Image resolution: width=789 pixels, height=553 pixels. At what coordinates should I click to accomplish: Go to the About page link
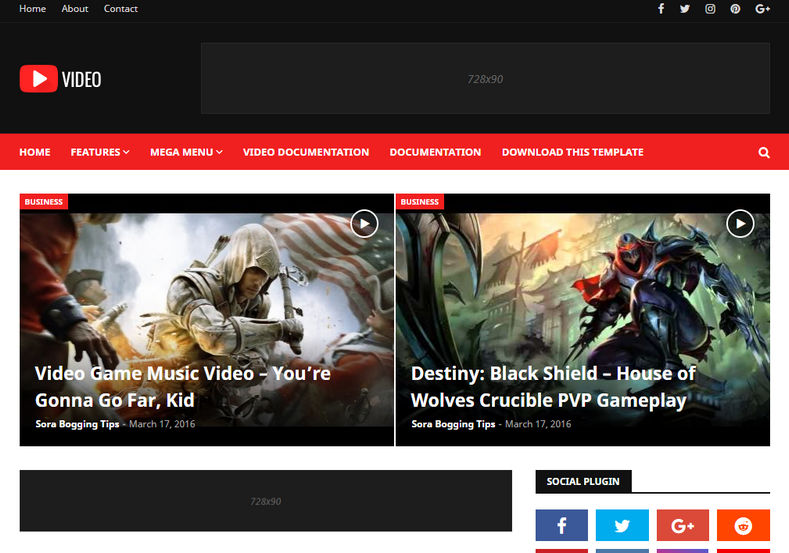(74, 9)
